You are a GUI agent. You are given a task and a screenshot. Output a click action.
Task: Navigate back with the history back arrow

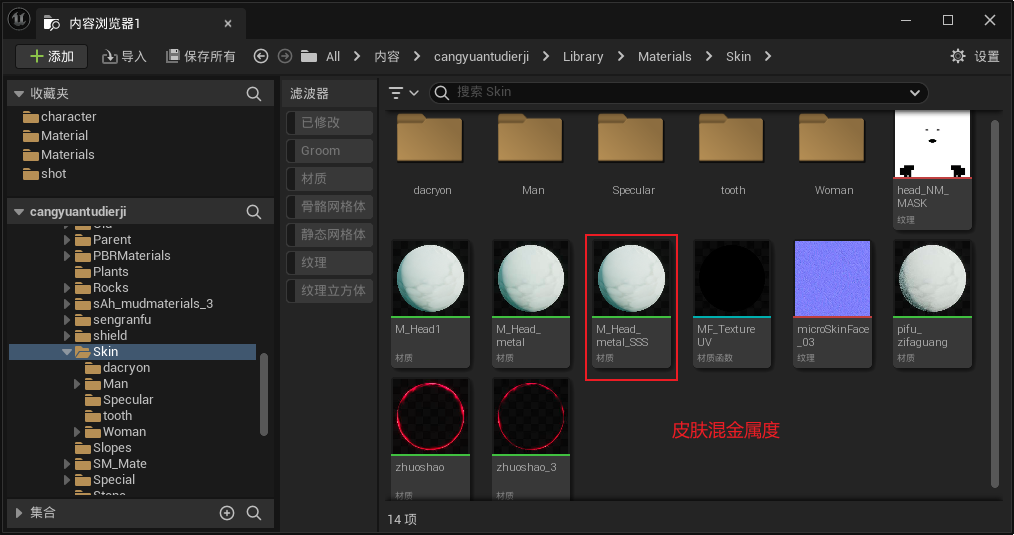coord(261,57)
